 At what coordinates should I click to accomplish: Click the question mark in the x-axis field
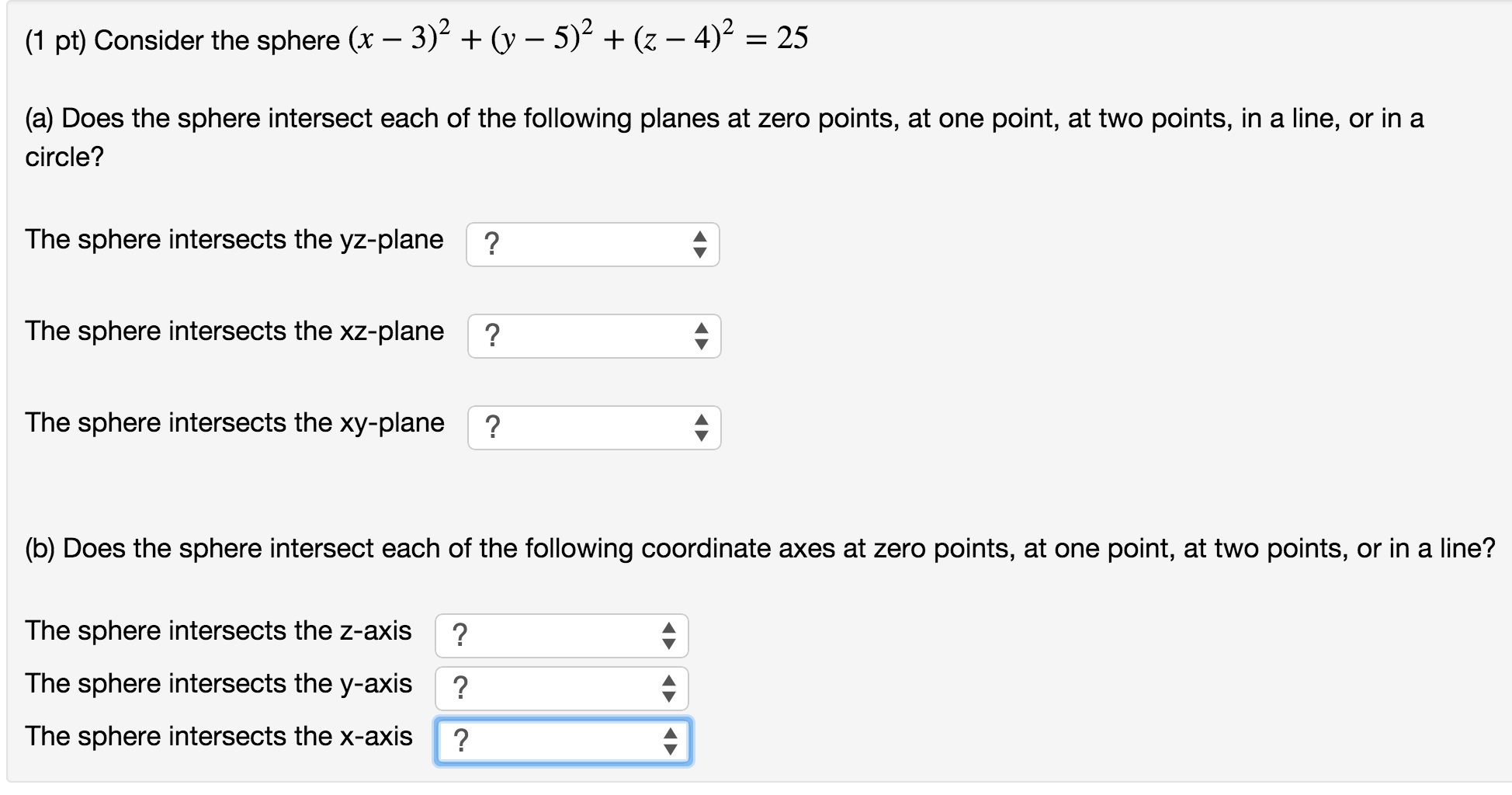pyautogui.click(x=462, y=741)
